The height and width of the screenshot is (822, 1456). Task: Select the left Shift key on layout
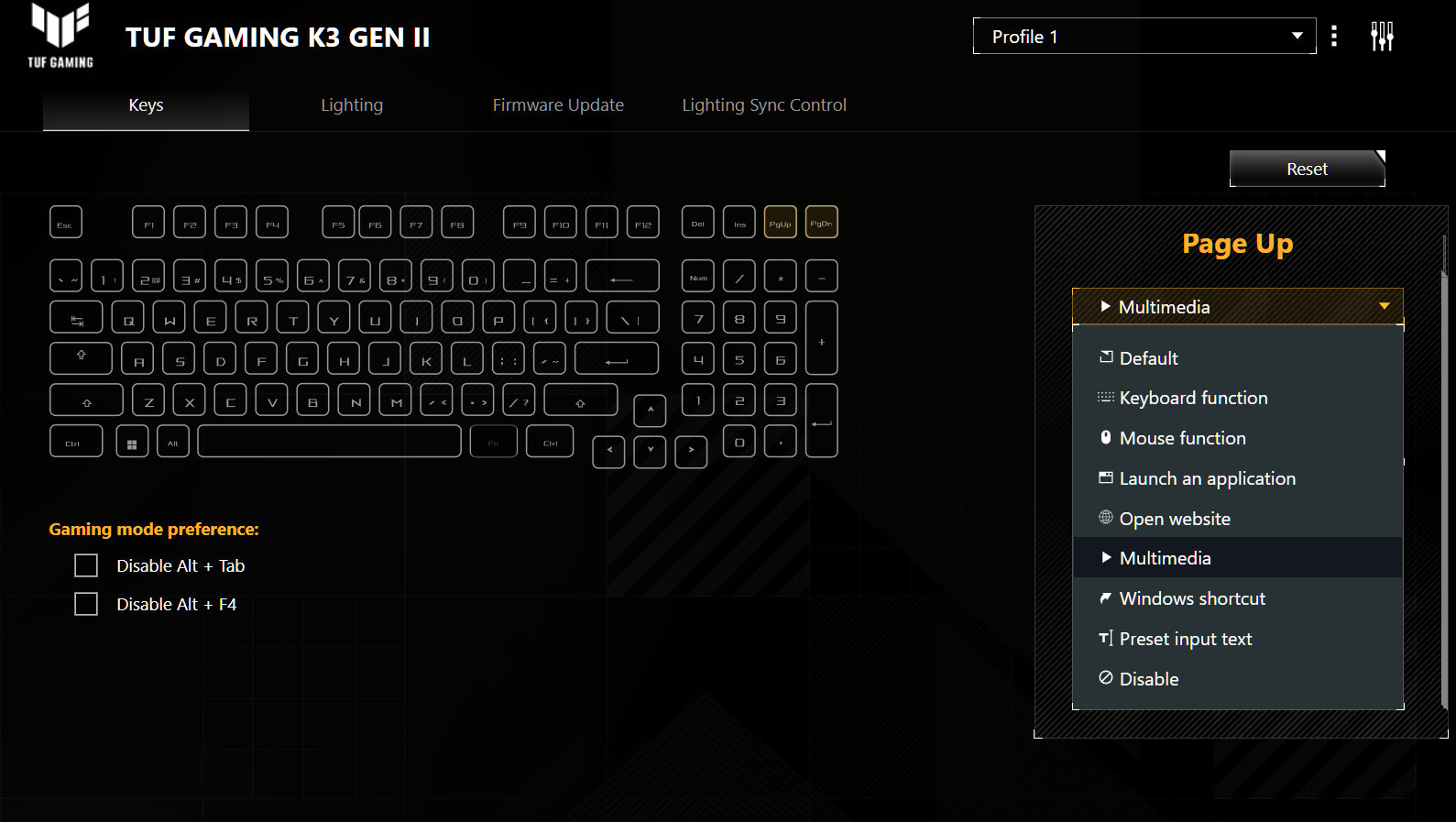click(x=86, y=400)
